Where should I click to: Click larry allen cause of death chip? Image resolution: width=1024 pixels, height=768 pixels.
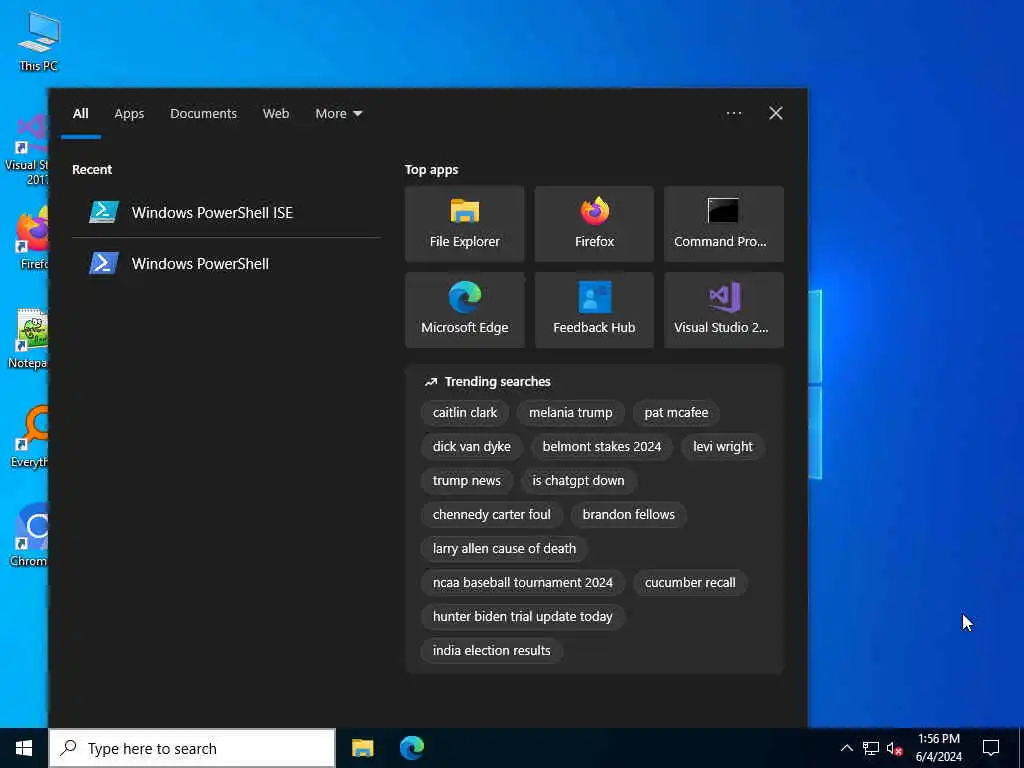click(504, 549)
